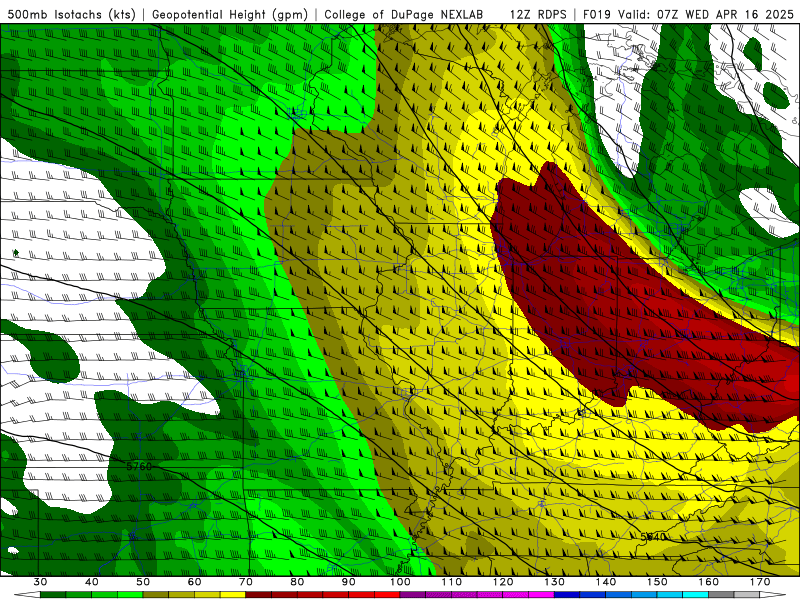The image size is (800, 600).
Task: Click the 130 label on the color scale
Action: [554, 582]
